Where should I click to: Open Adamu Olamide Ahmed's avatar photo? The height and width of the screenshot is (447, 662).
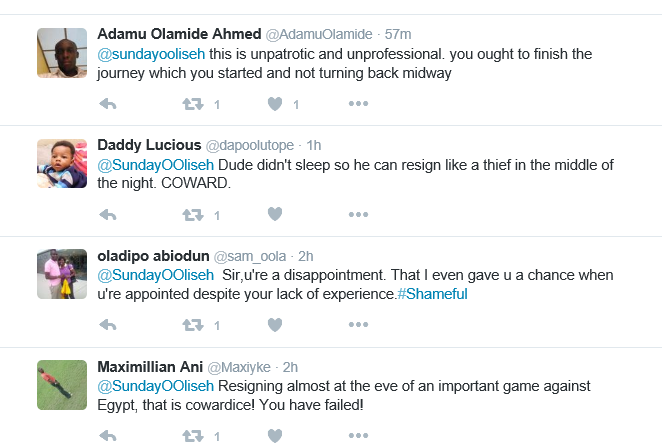62,53
